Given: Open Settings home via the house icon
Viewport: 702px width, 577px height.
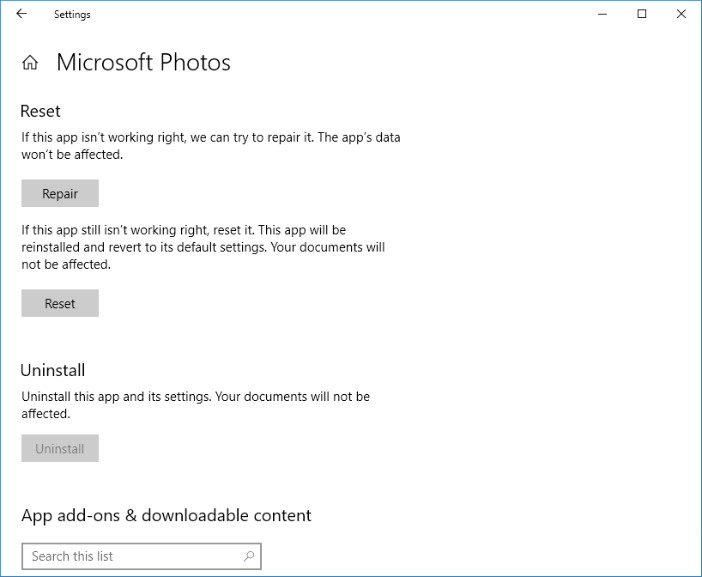Looking at the screenshot, I should tap(30, 62).
